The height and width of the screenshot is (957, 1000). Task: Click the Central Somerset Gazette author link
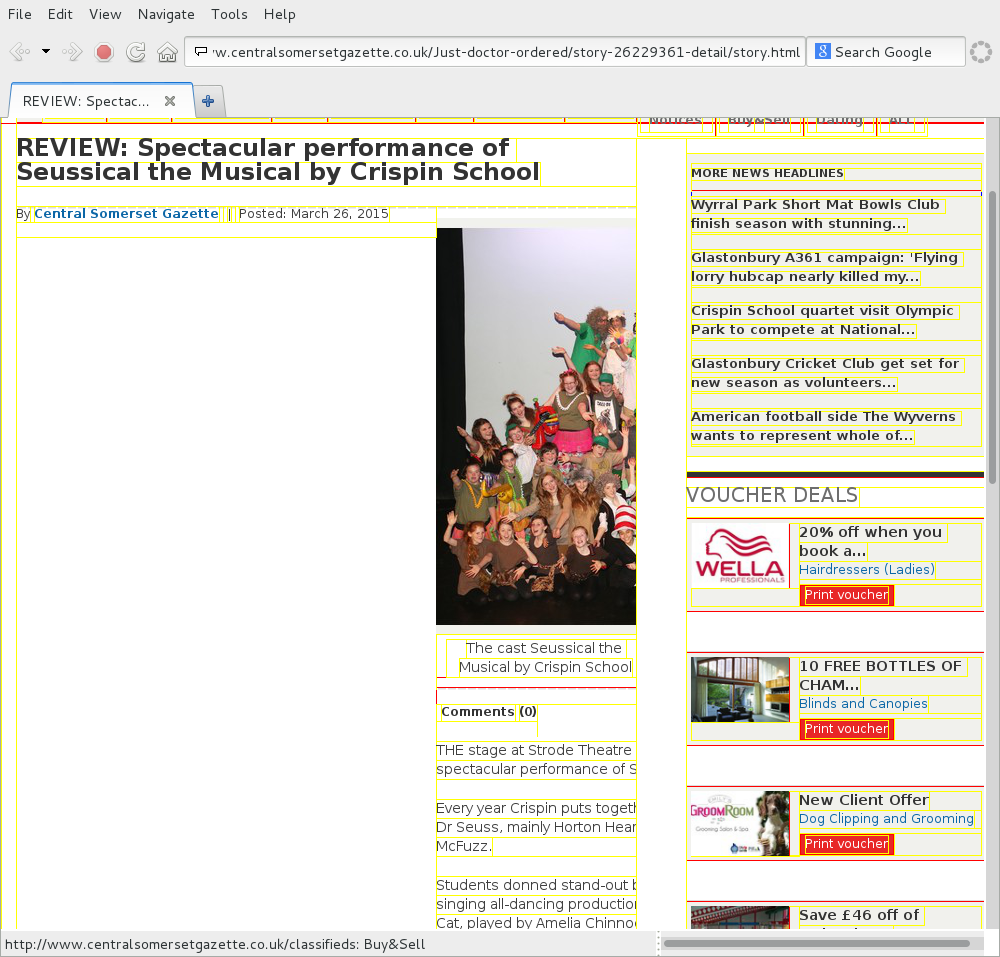point(126,214)
